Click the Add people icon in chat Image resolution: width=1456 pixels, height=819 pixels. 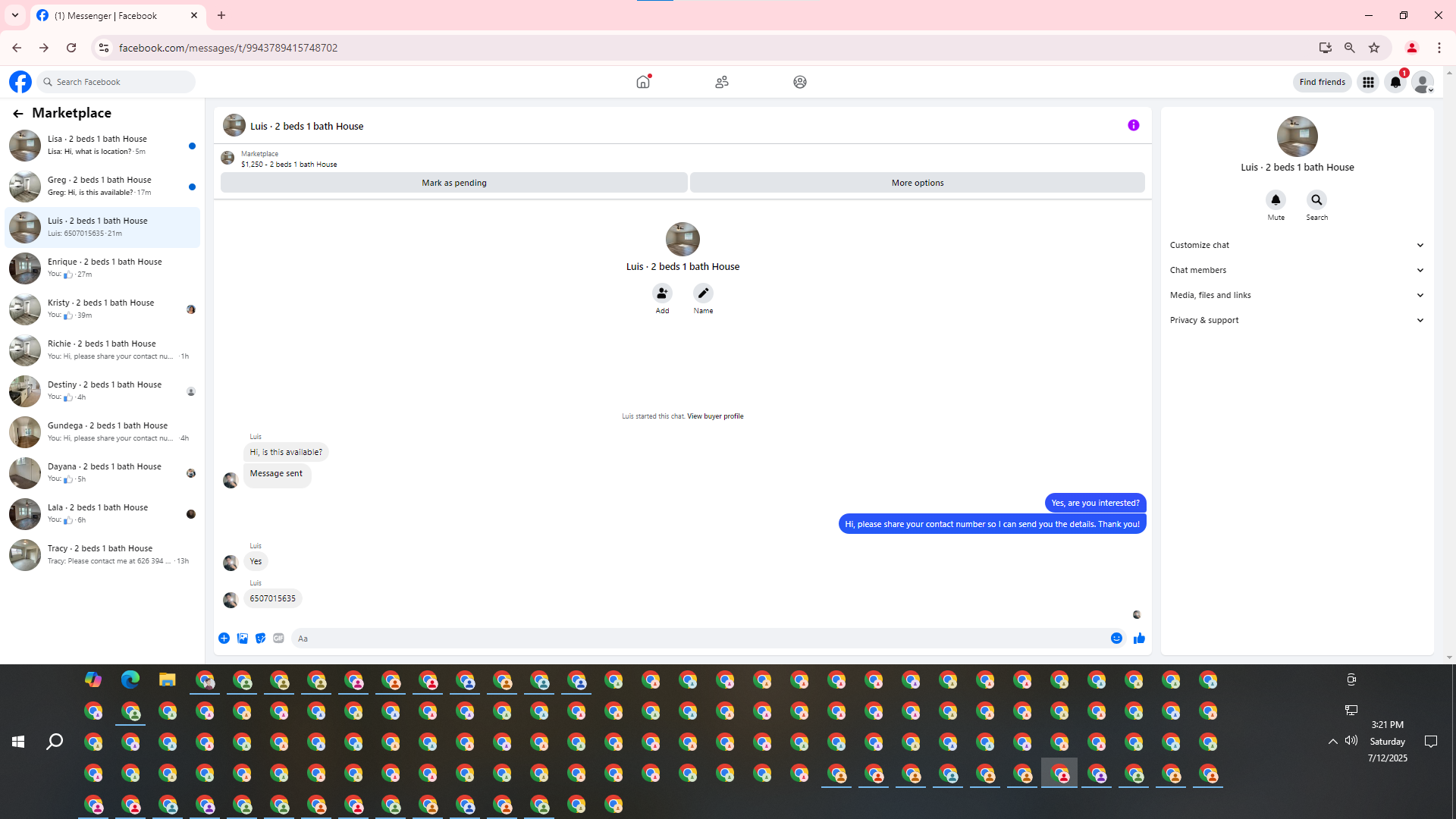pos(662,293)
